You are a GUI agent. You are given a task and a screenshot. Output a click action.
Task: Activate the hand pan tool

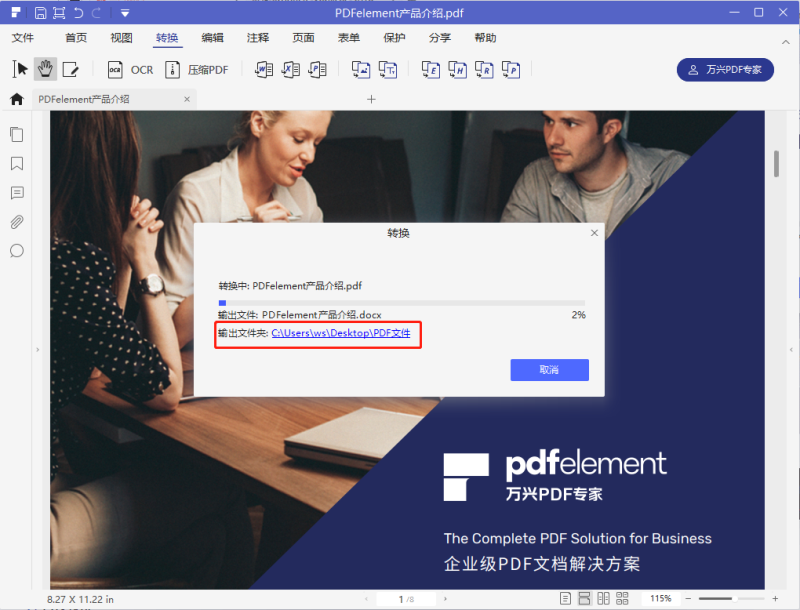point(44,69)
